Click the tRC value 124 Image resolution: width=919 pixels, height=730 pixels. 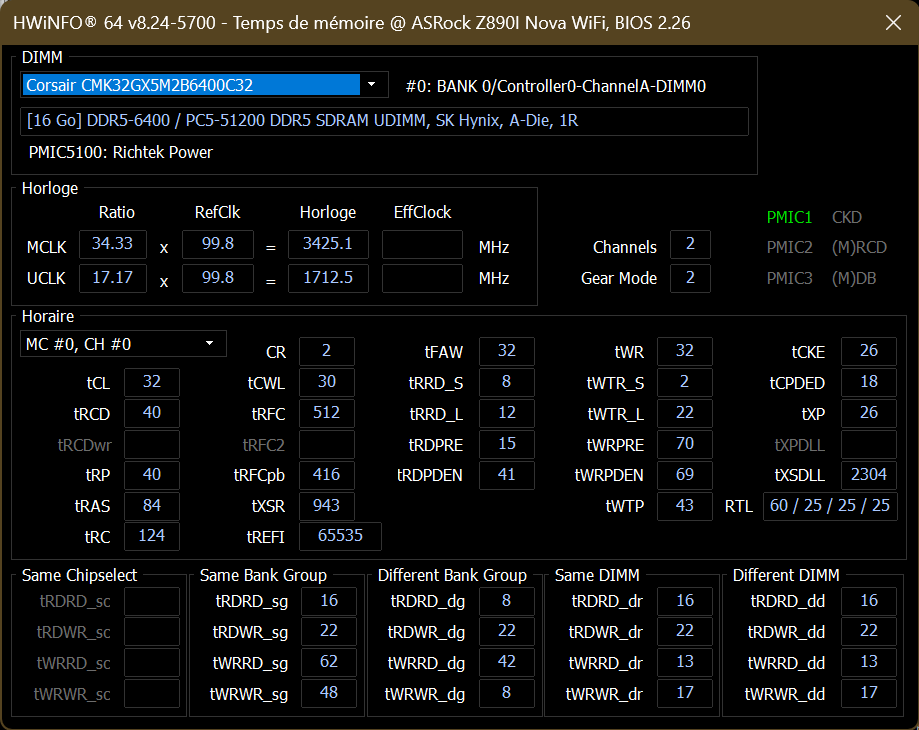click(x=152, y=536)
